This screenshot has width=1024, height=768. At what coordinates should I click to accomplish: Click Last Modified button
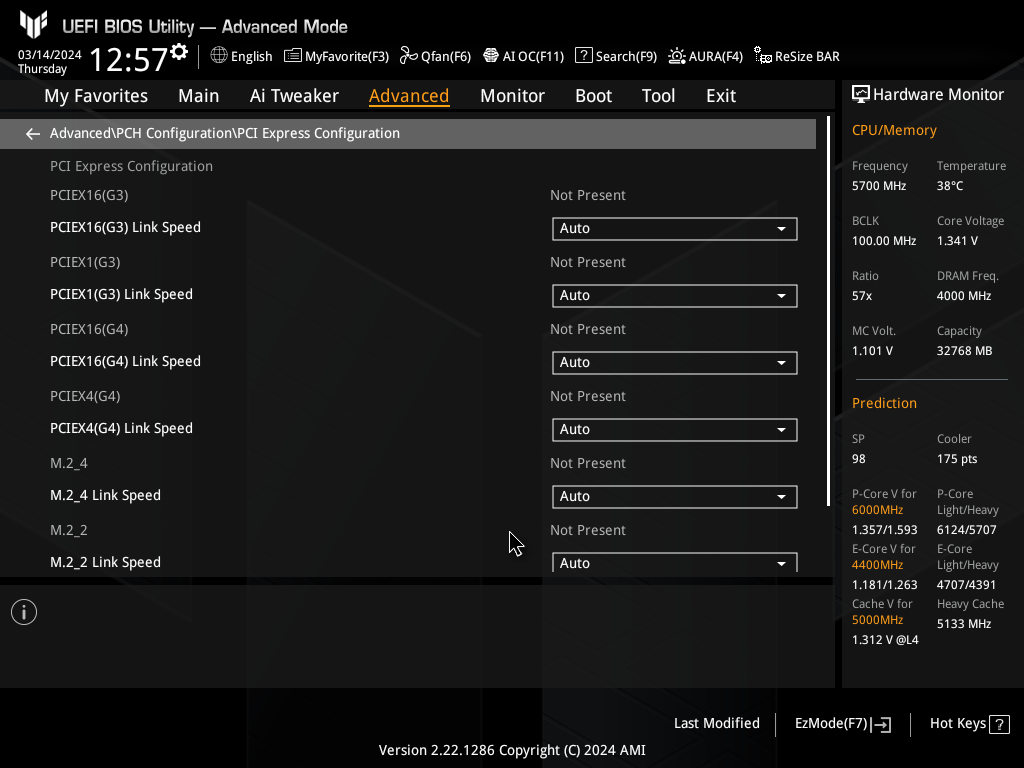[x=716, y=724]
